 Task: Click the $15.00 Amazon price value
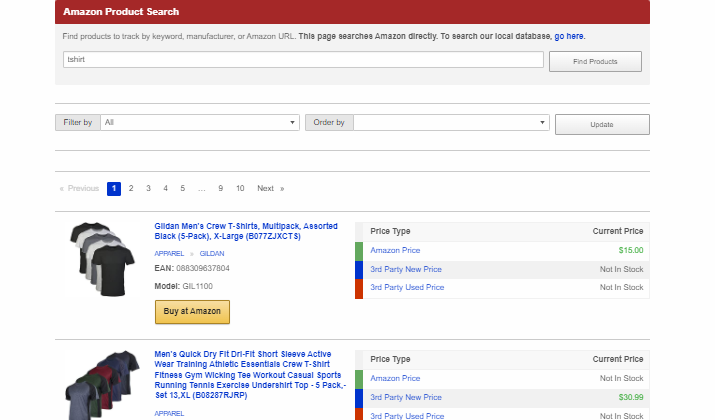631,250
